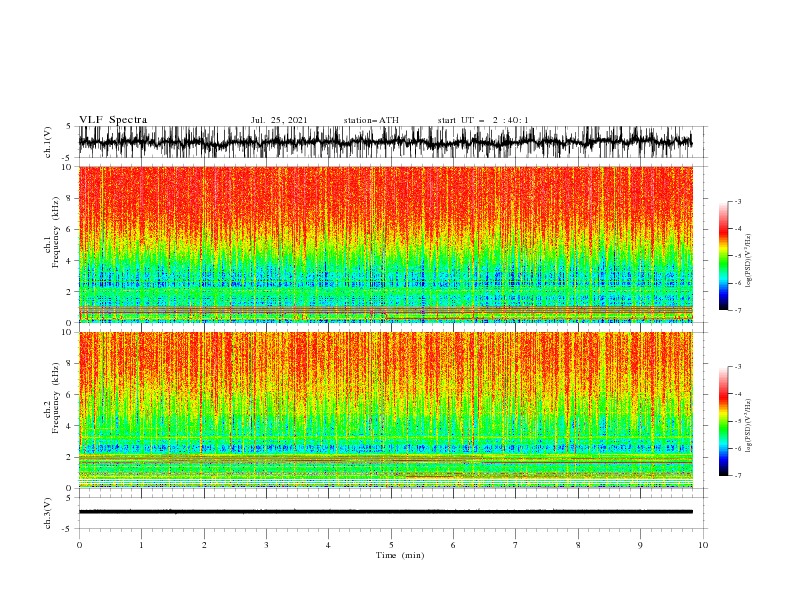Click the "Time (min)" axis label
The height and width of the screenshot is (612, 792).
400,555
